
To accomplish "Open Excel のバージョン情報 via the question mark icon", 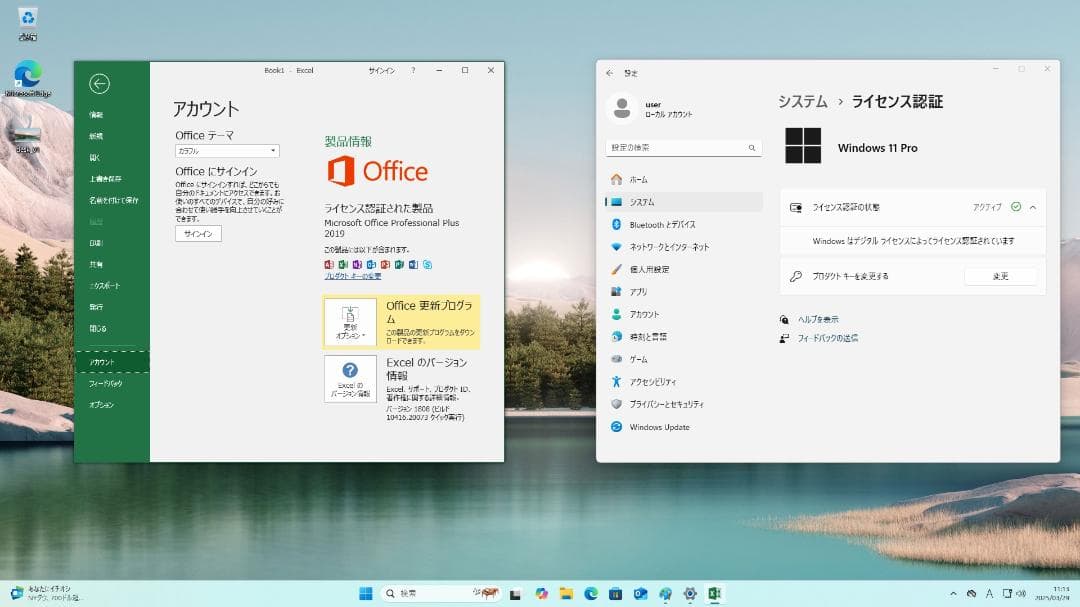I will click(x=349, y=370).
